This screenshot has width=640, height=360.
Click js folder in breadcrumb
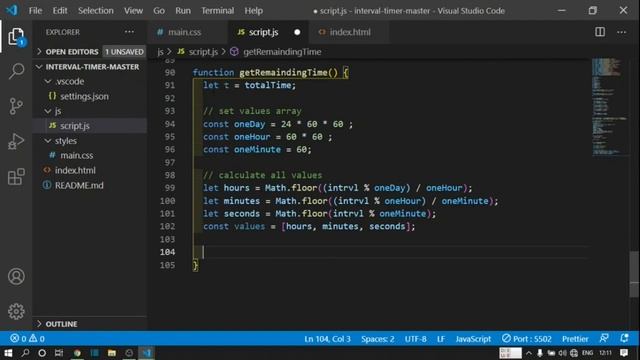pos(160,52)
